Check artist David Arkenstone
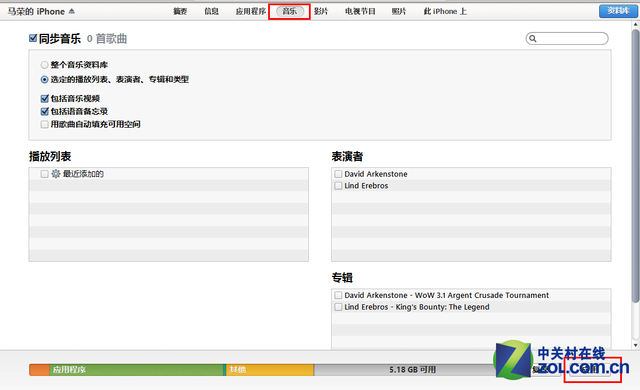 point(338,174)
